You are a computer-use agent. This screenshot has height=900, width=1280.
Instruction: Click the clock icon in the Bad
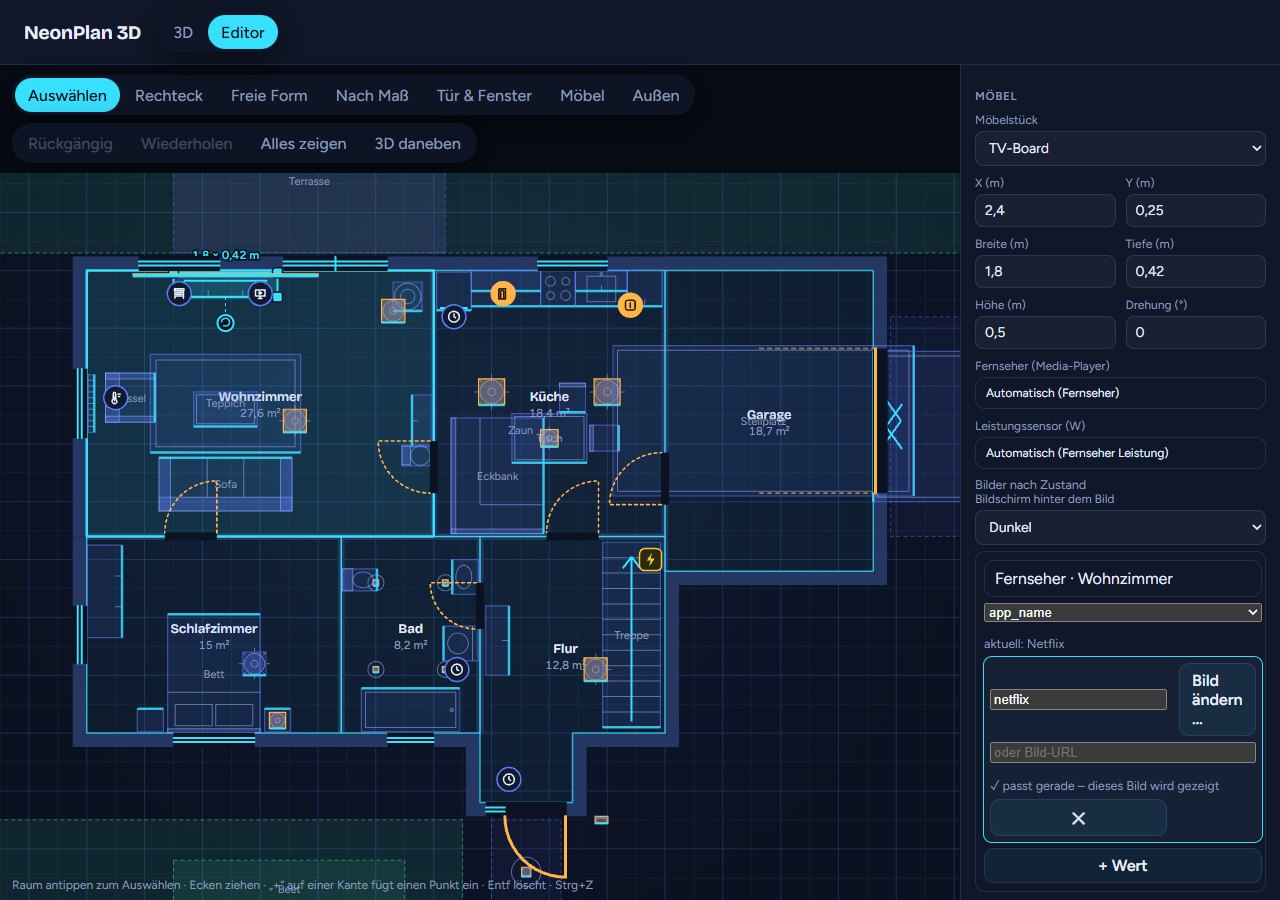[457, 669]
